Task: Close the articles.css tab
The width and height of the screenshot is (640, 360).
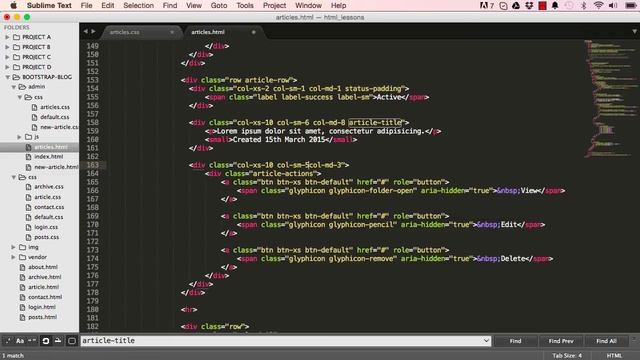Action: (x=172, y=32)
